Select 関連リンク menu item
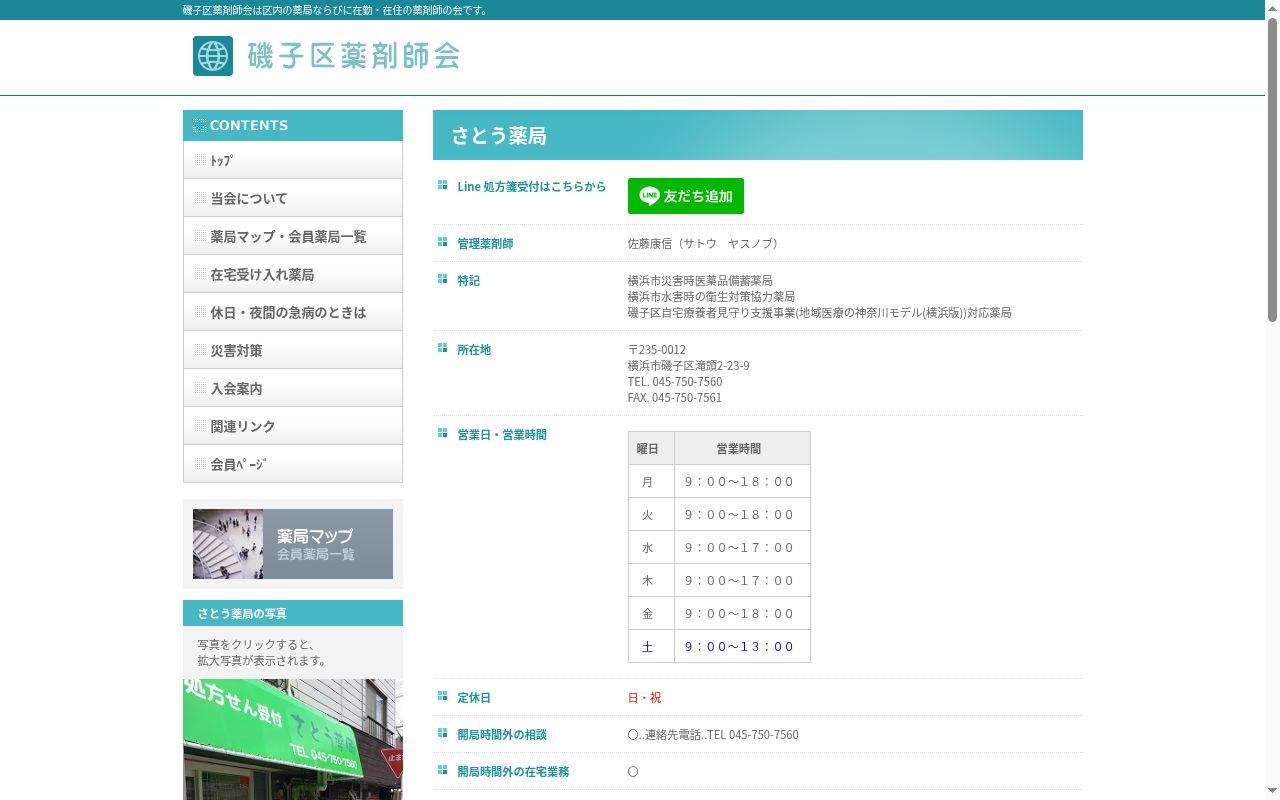The width and height of the screenshot is (1280, 800). 293,426
